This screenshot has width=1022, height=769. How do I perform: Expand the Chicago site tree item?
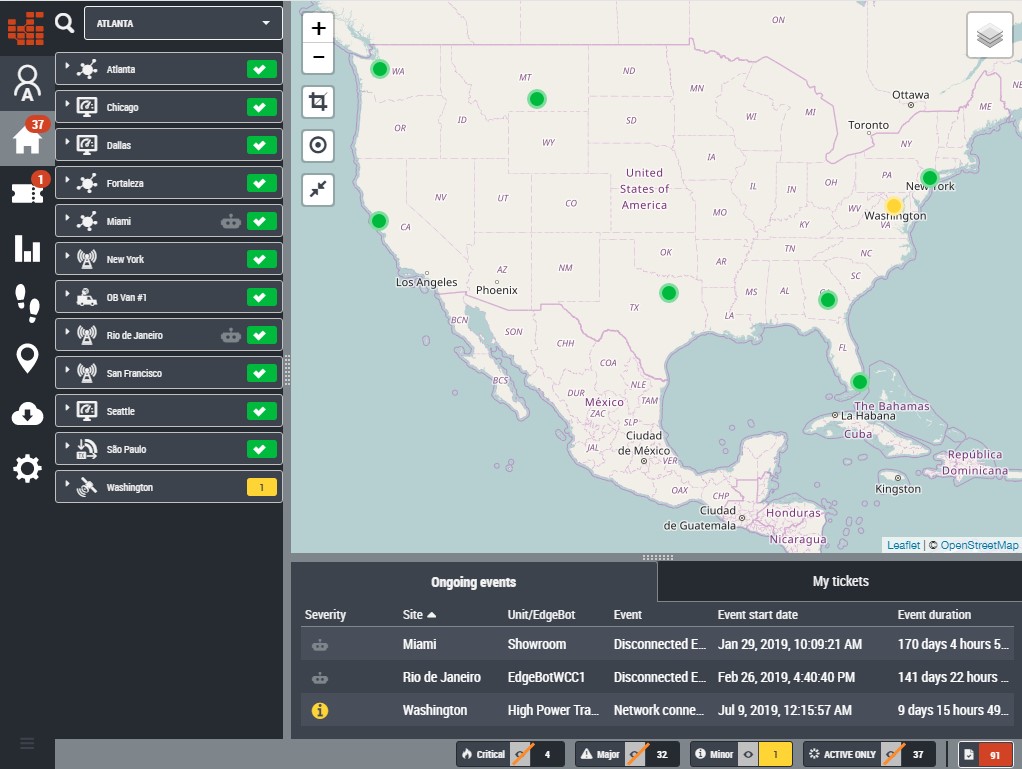[x=66, y=107]
